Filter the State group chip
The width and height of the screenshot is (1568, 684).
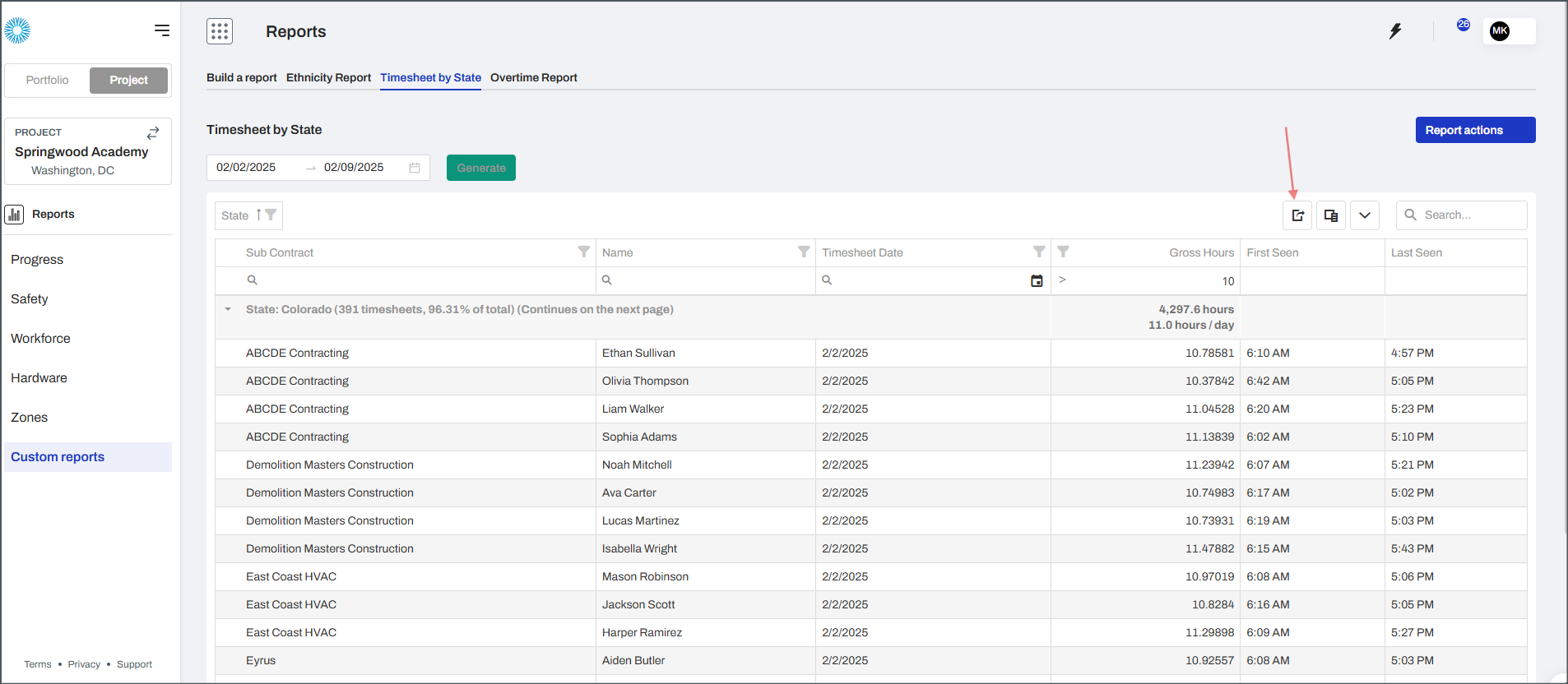coord(271,215)
